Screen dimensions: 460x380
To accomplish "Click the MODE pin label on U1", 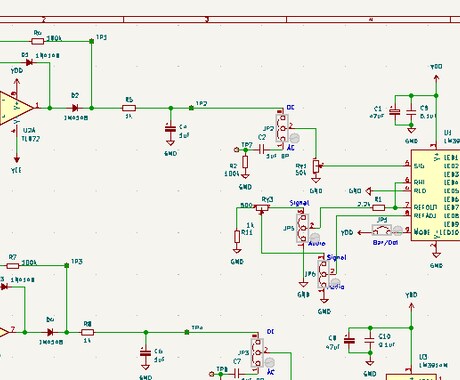I will pyautogui.click(x=422, y=232).
